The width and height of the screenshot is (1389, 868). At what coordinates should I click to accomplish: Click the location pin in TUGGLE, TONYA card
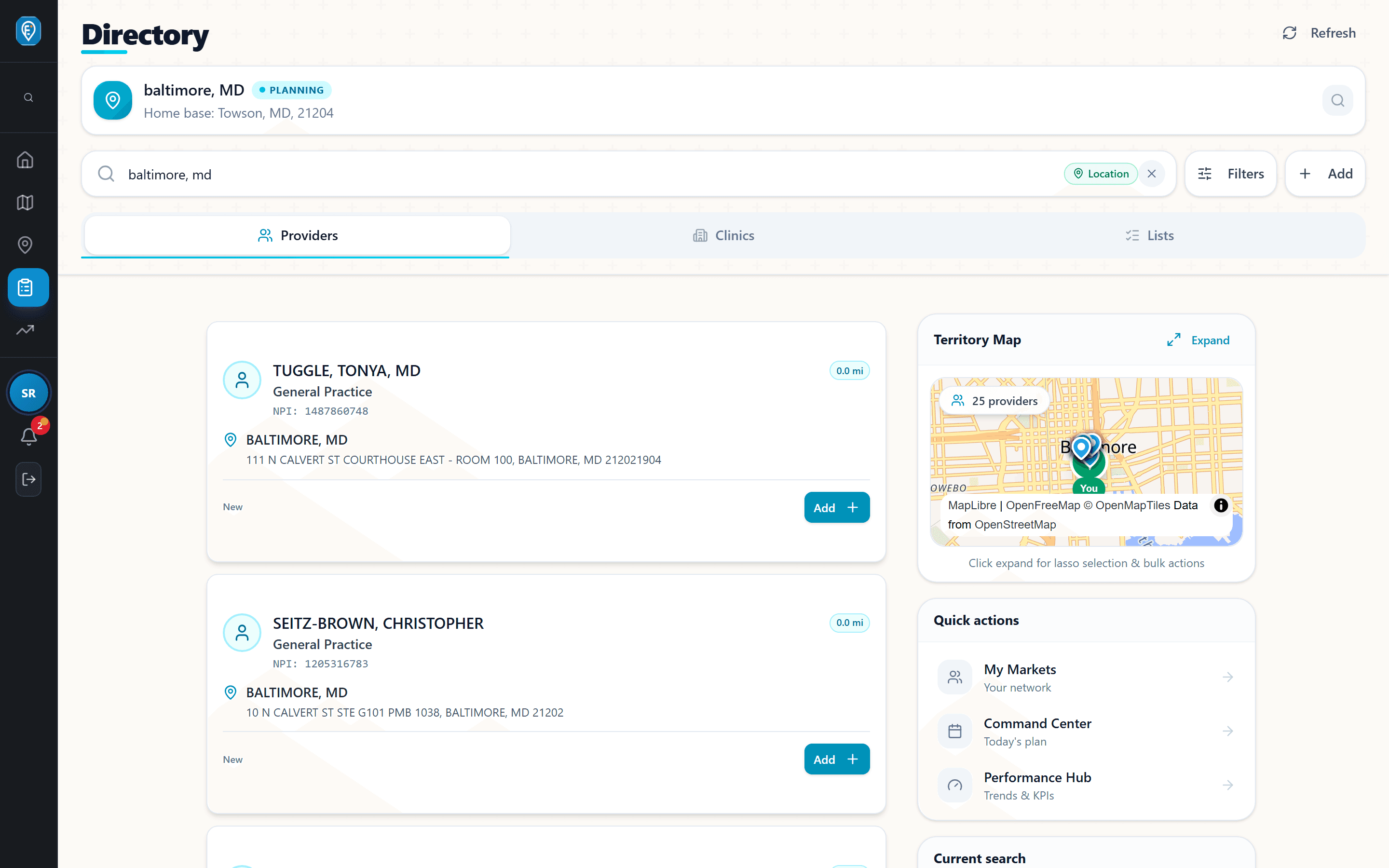(x=230, y=440)
